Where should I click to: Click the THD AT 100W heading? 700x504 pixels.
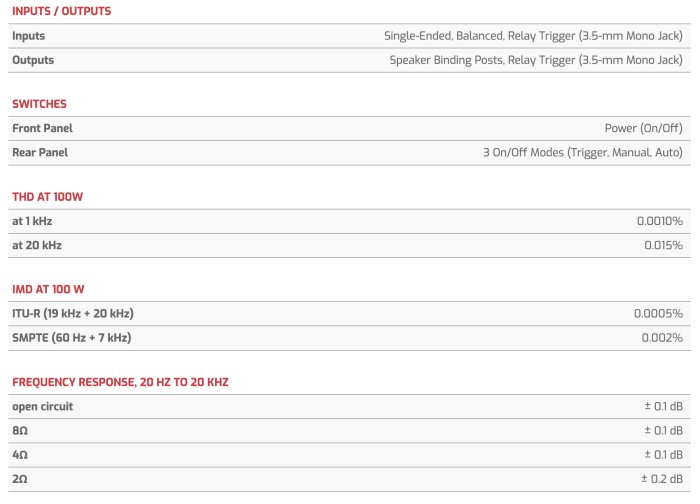pyautogui.click(x=47, y=197)
